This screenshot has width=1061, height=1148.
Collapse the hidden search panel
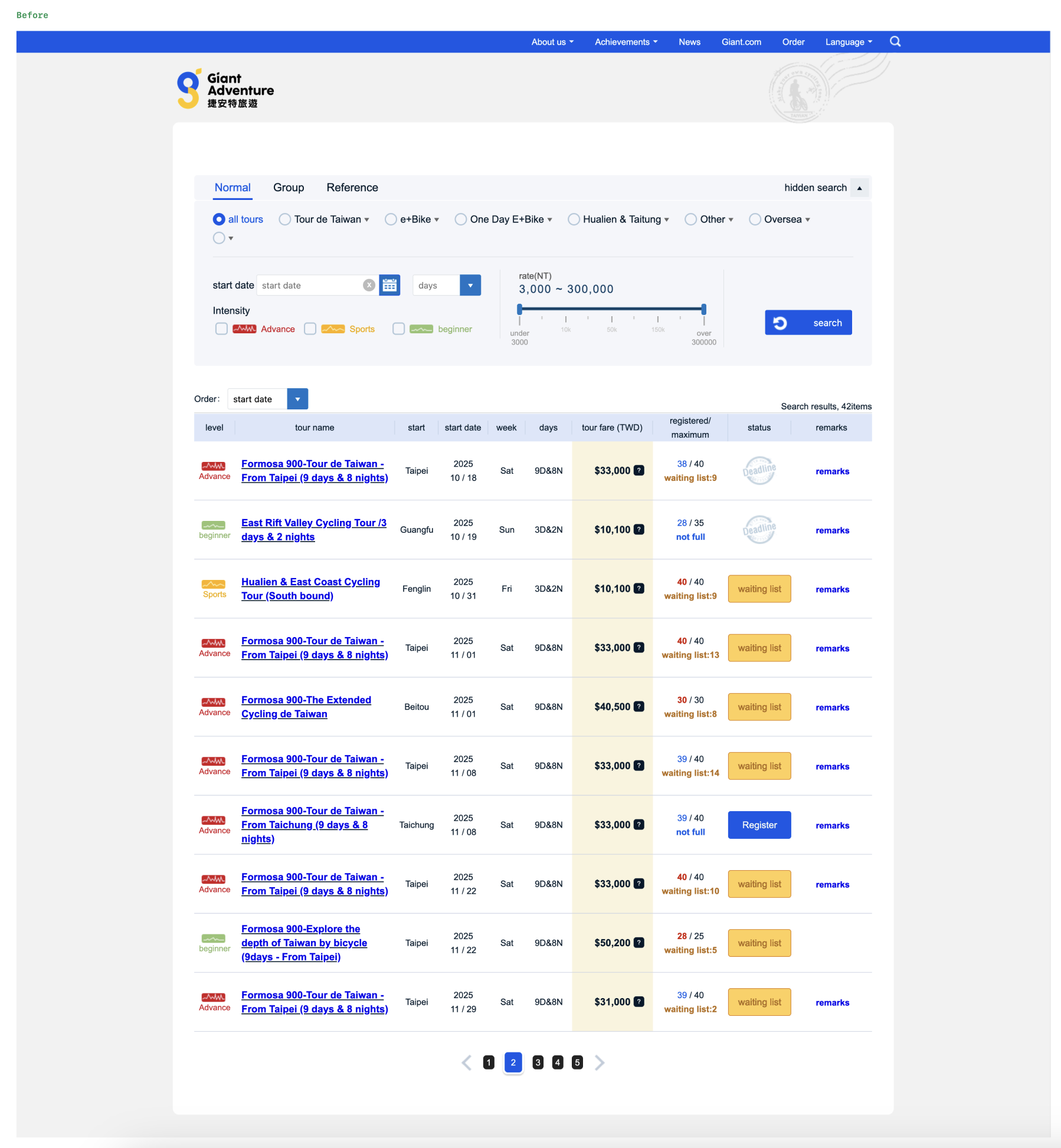(x=860, y=187)
